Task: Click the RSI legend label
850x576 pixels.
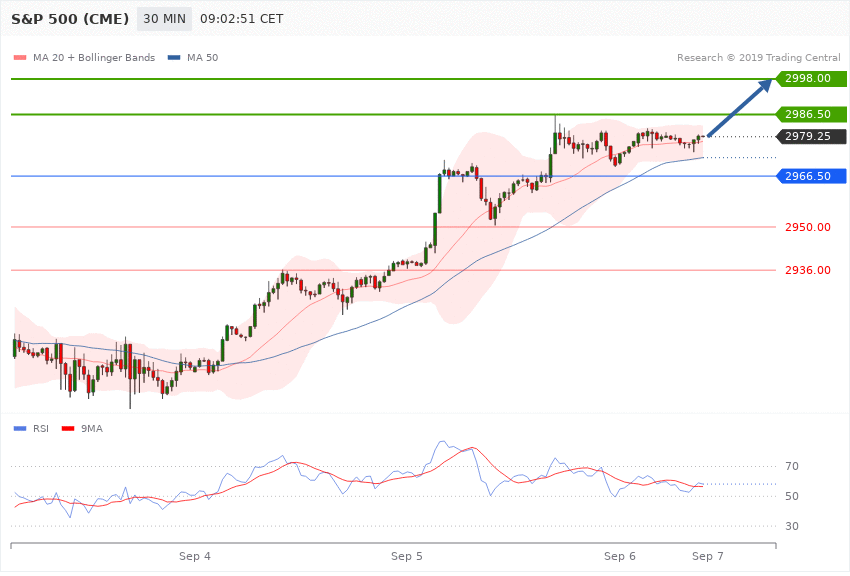Action: tap(41, 429)
